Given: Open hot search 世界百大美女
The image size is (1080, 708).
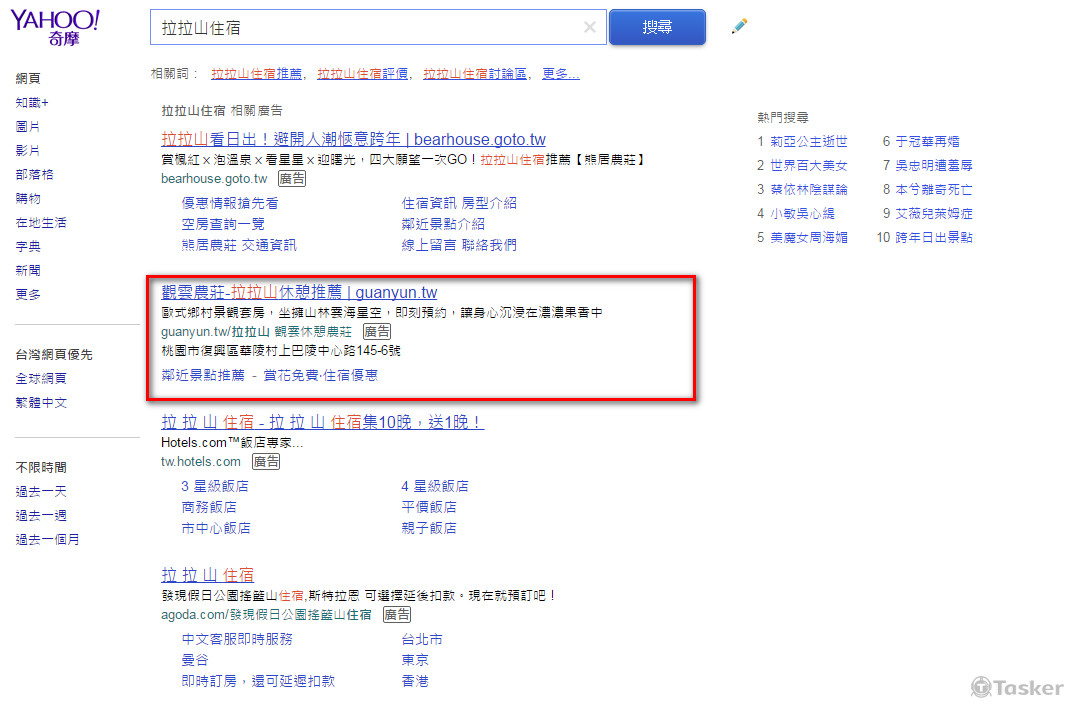Looking at the screenshot, I should point(810,165).
